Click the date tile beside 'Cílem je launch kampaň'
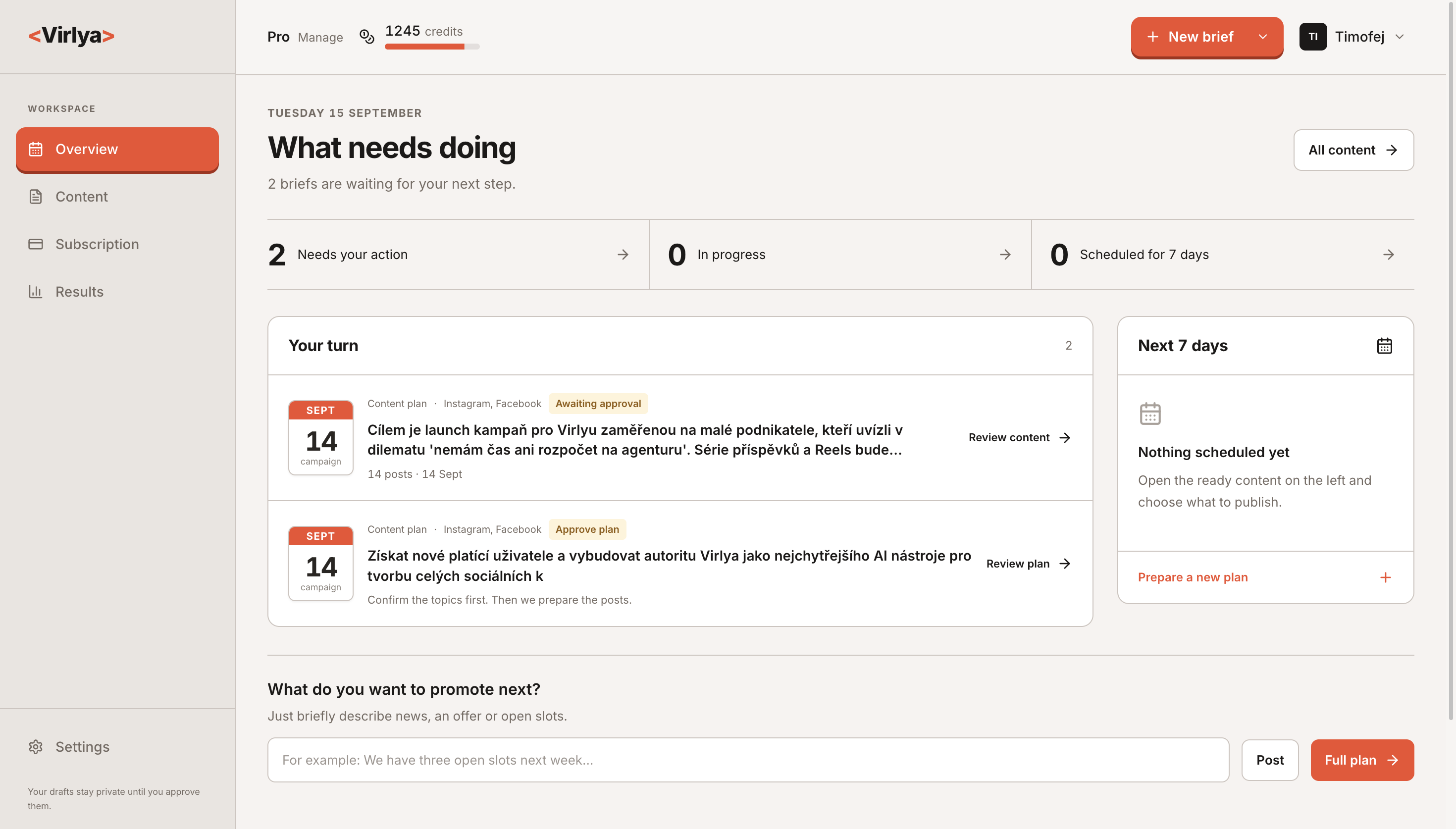The width and height of the screenshot is (1456, 829). coord(321,437)
